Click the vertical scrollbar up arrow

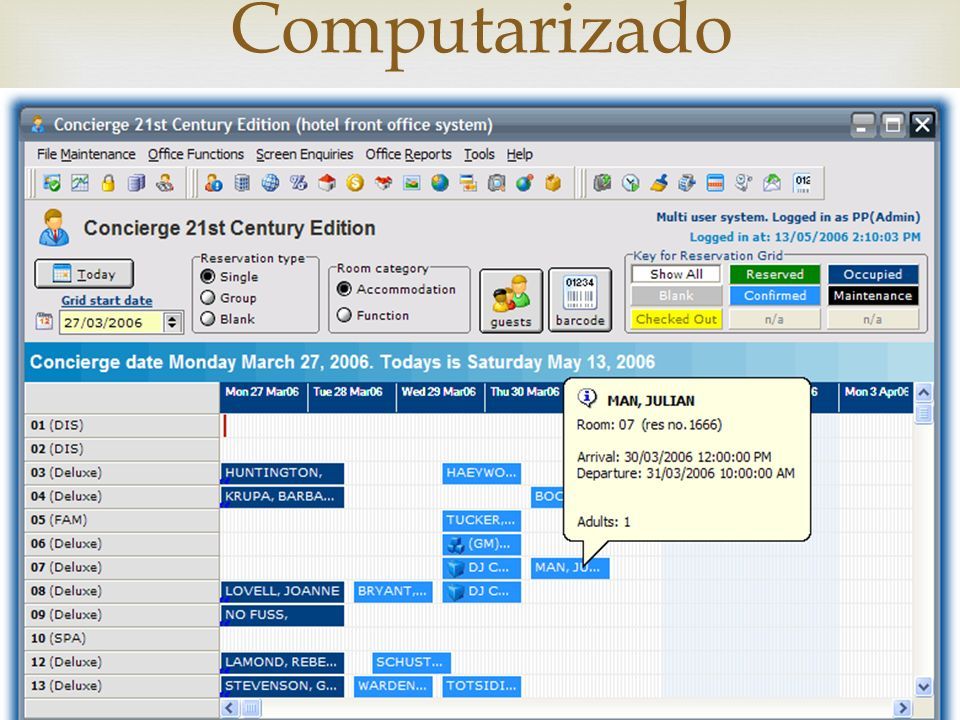(x=923, y=392)
